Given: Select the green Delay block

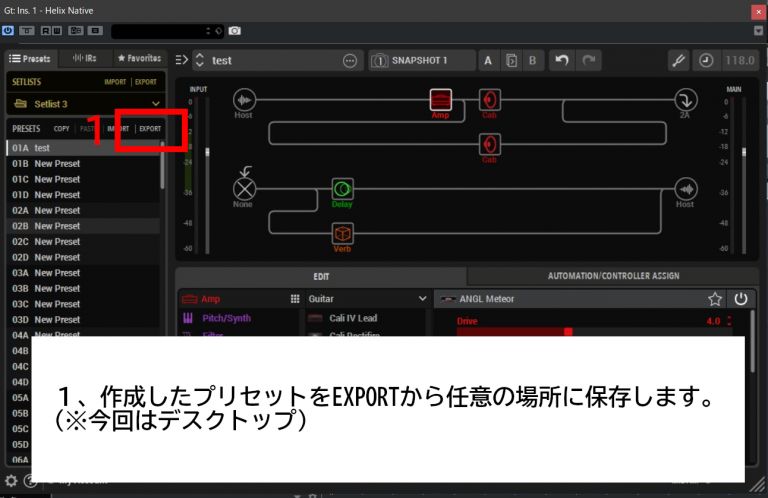Looking at the screenshot, I should (x=342, y=189).
